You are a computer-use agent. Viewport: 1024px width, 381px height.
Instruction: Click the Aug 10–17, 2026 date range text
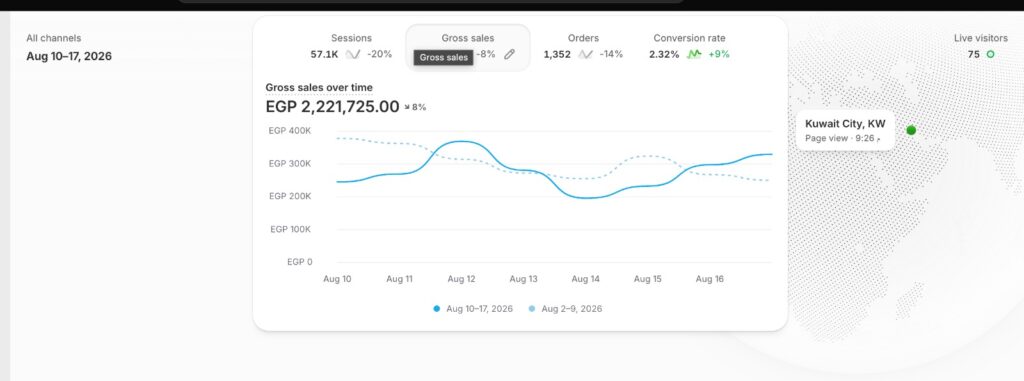point(69,56)
